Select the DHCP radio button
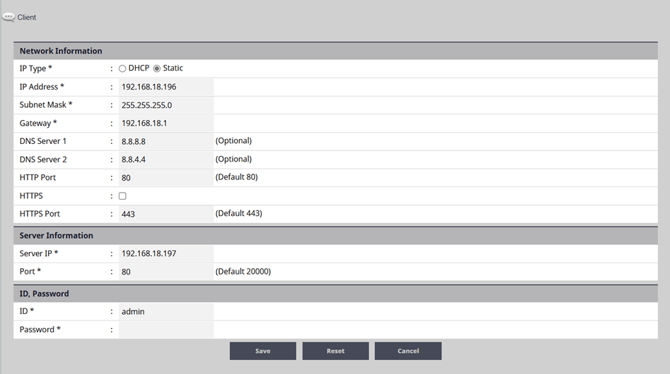Image resolution: width=670 pixels, height=374 pixels. click(122, 68)
